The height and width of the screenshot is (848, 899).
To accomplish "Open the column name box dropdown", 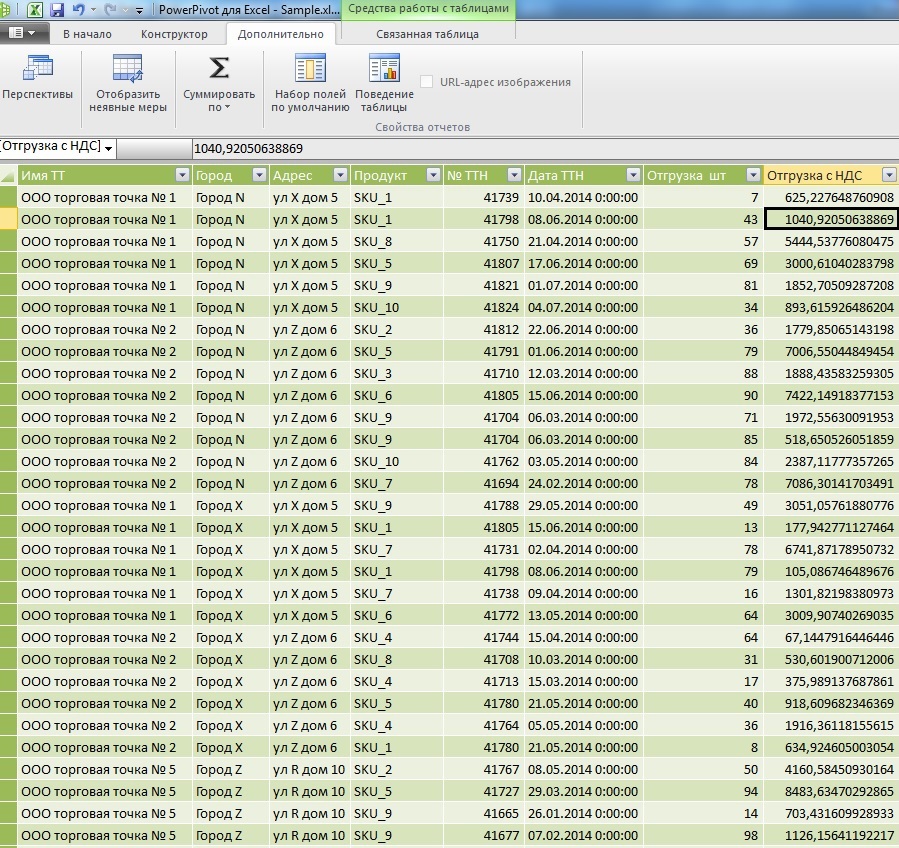I will tap(108, 149).
